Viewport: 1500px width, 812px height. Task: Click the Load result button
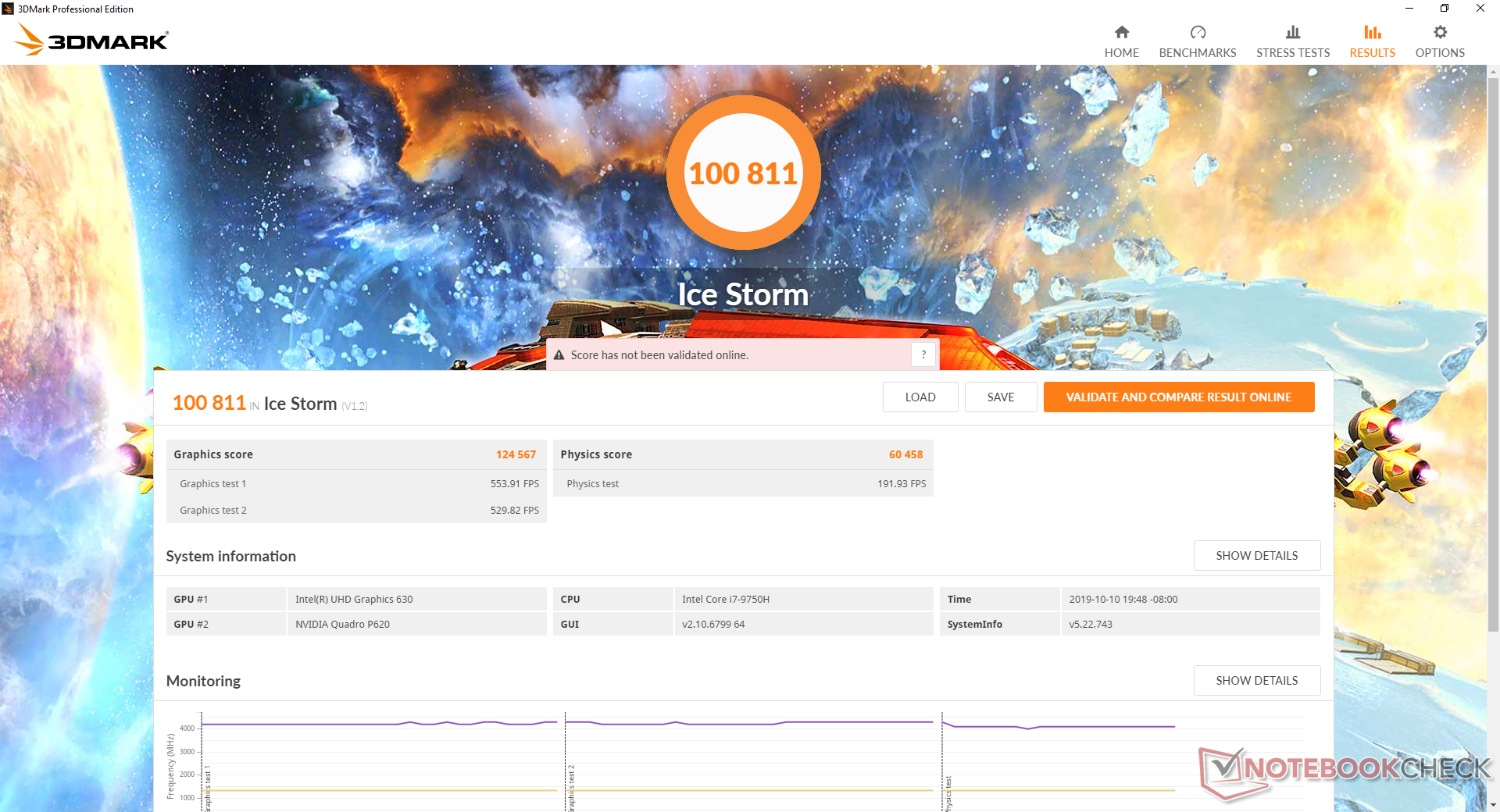920,397
